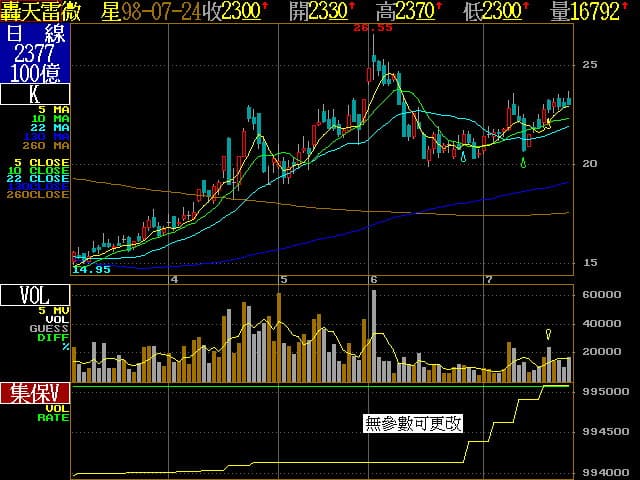Image resolution: width=640 pixels, height=480 pixels.
Task: Click the up arrow beside high price 2370
Action: pyautogui.click(x=441, y=8)
